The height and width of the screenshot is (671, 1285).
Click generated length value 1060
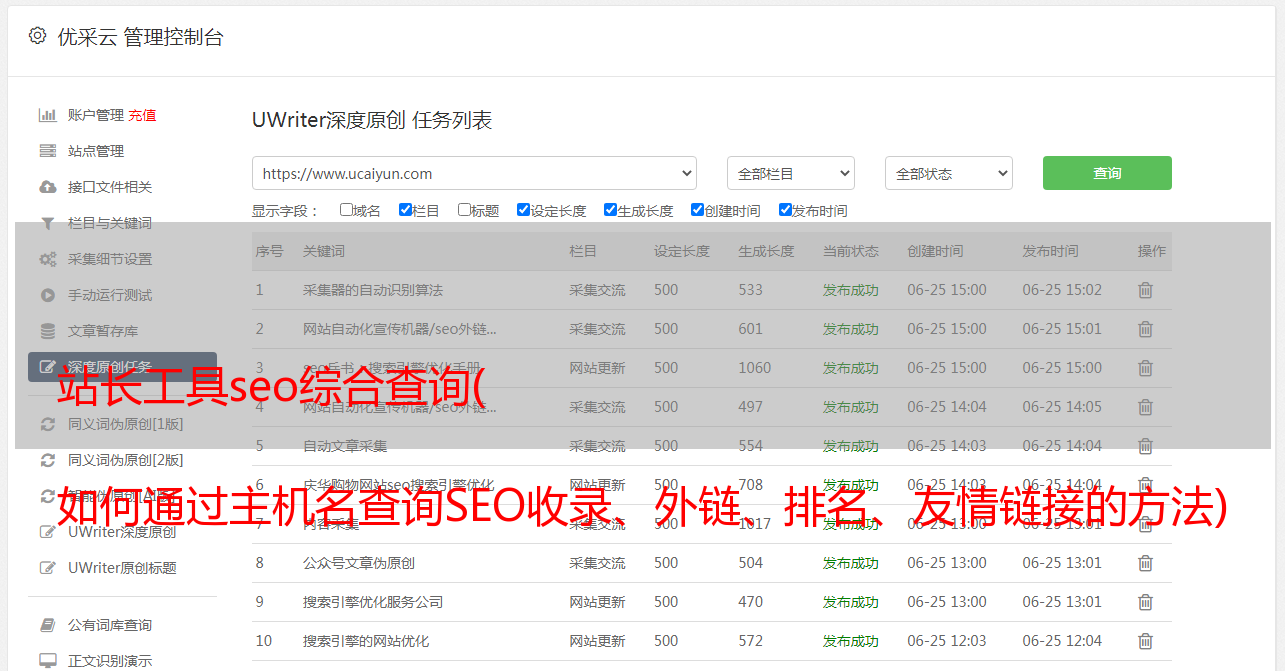755,368
